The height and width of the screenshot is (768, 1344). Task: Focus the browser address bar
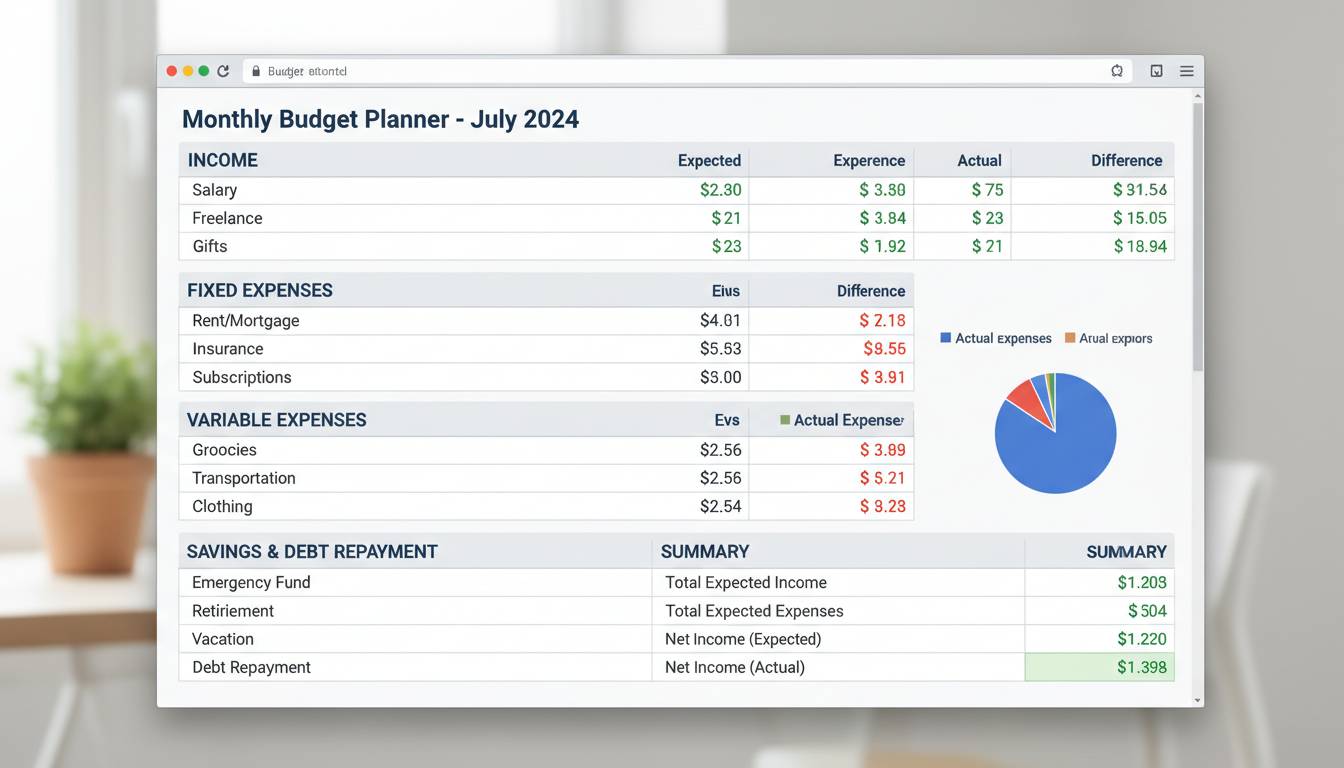[680, 71]
